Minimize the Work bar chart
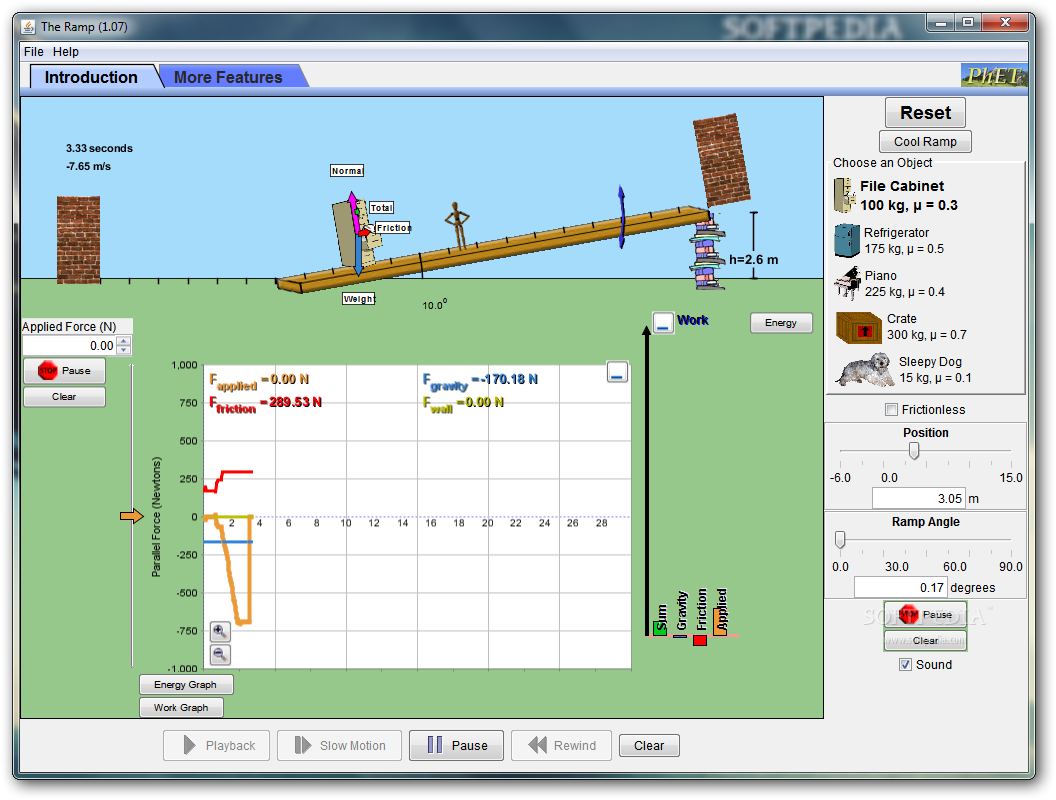 [x=663, y=323]
